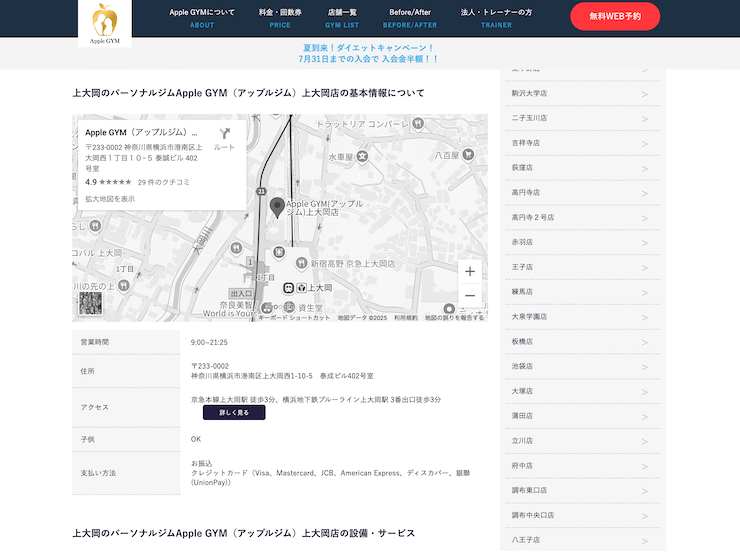Open 拡大地図を表示 link on the map
Viewport: 740px width, 554px height.
pyautogui.click(x=110, y=199)
